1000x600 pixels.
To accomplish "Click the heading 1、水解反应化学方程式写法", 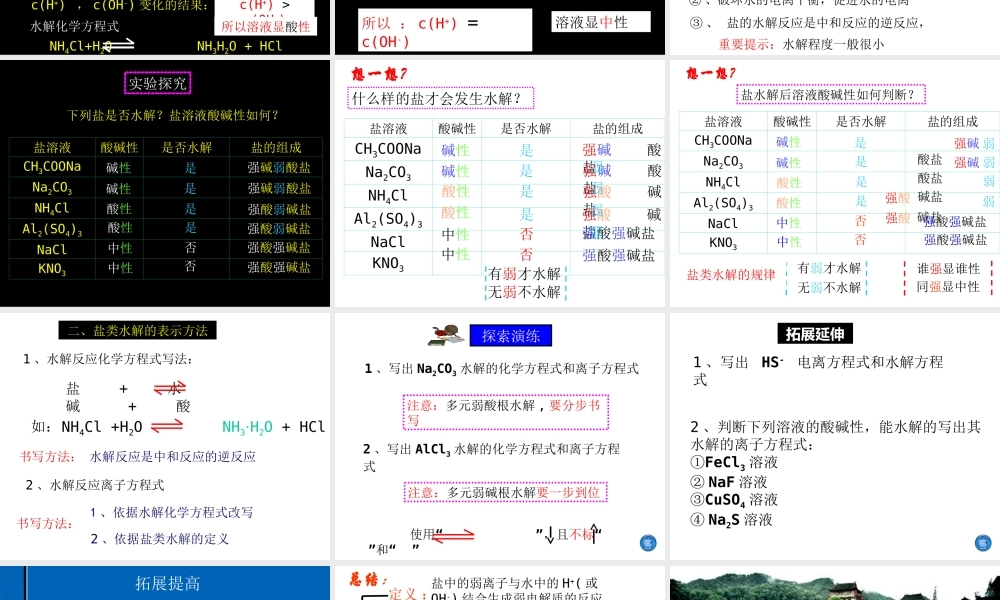I will 108,359.
